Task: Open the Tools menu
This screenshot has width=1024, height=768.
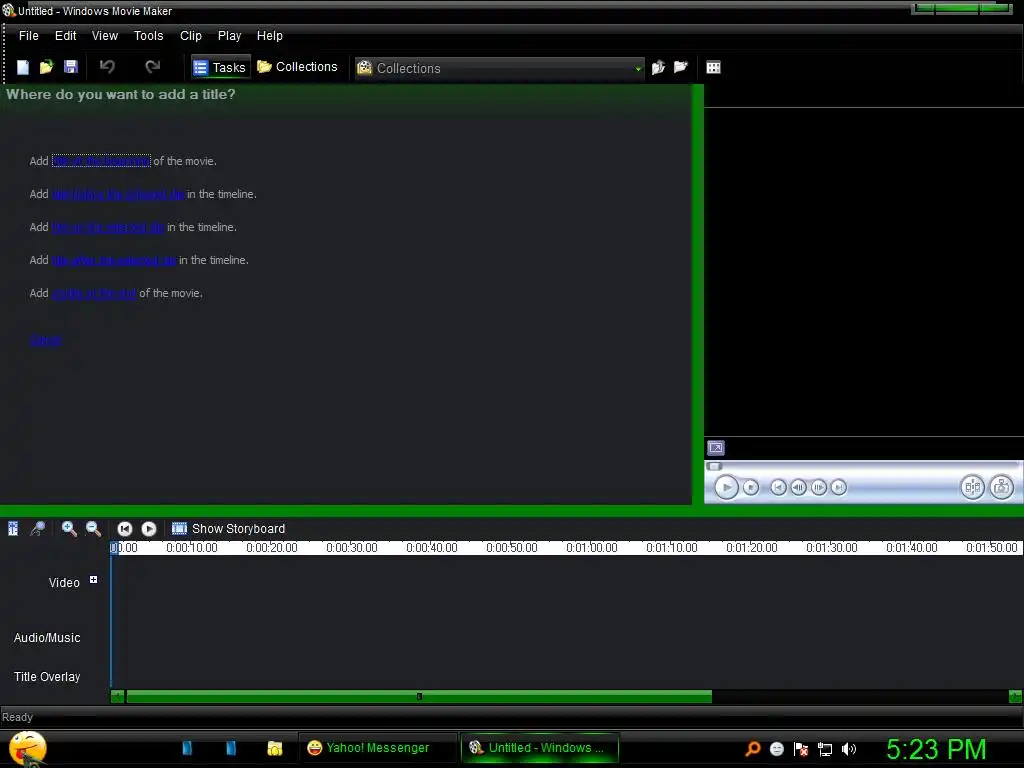Action: (148, 36)
